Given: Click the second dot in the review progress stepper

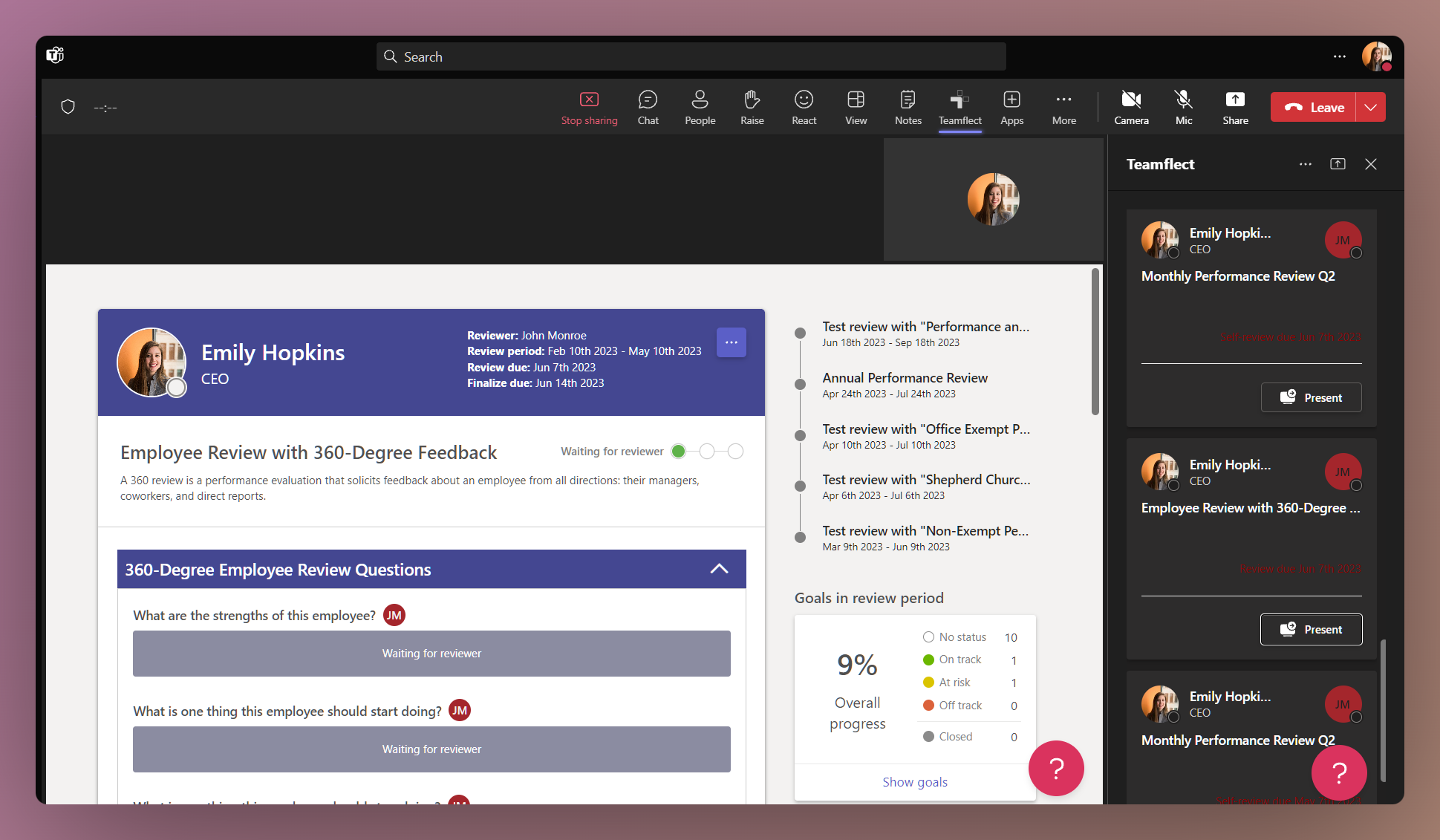Looking at the screenshot, I should (x=706, y=451).
